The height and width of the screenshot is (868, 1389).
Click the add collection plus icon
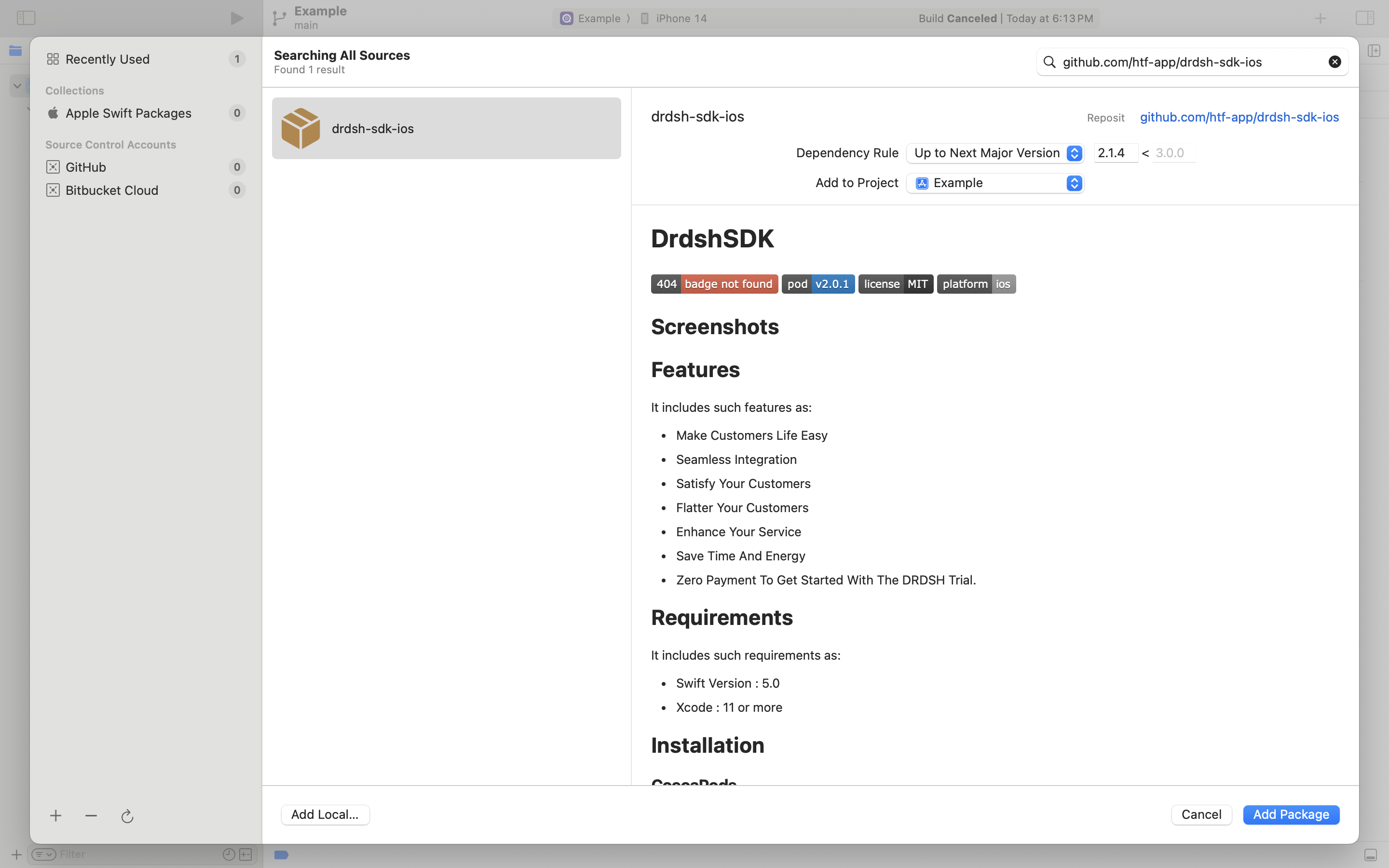click(x=55, y=816)
